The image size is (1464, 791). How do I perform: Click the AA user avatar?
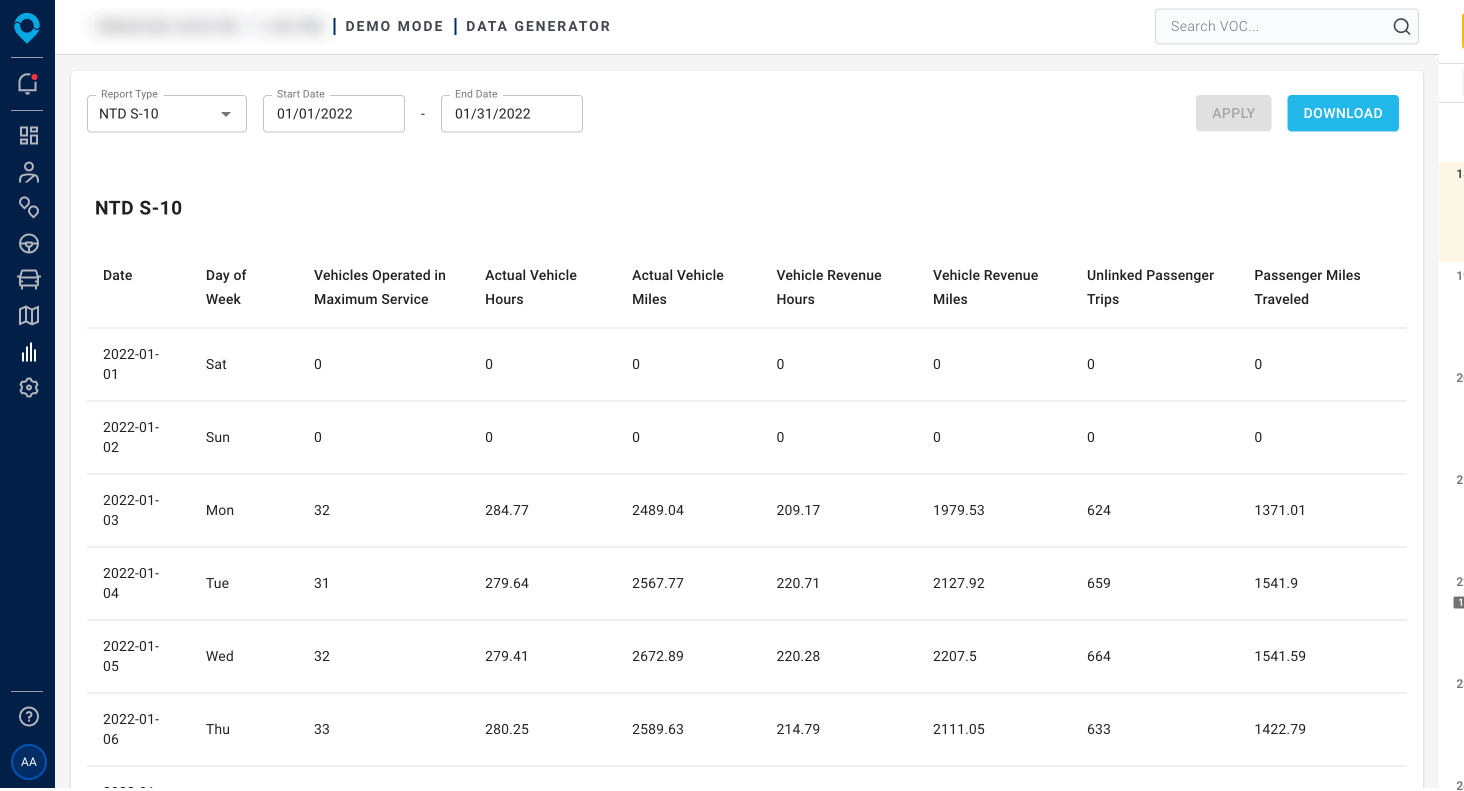pyautogui.click(x=28, y=762)
